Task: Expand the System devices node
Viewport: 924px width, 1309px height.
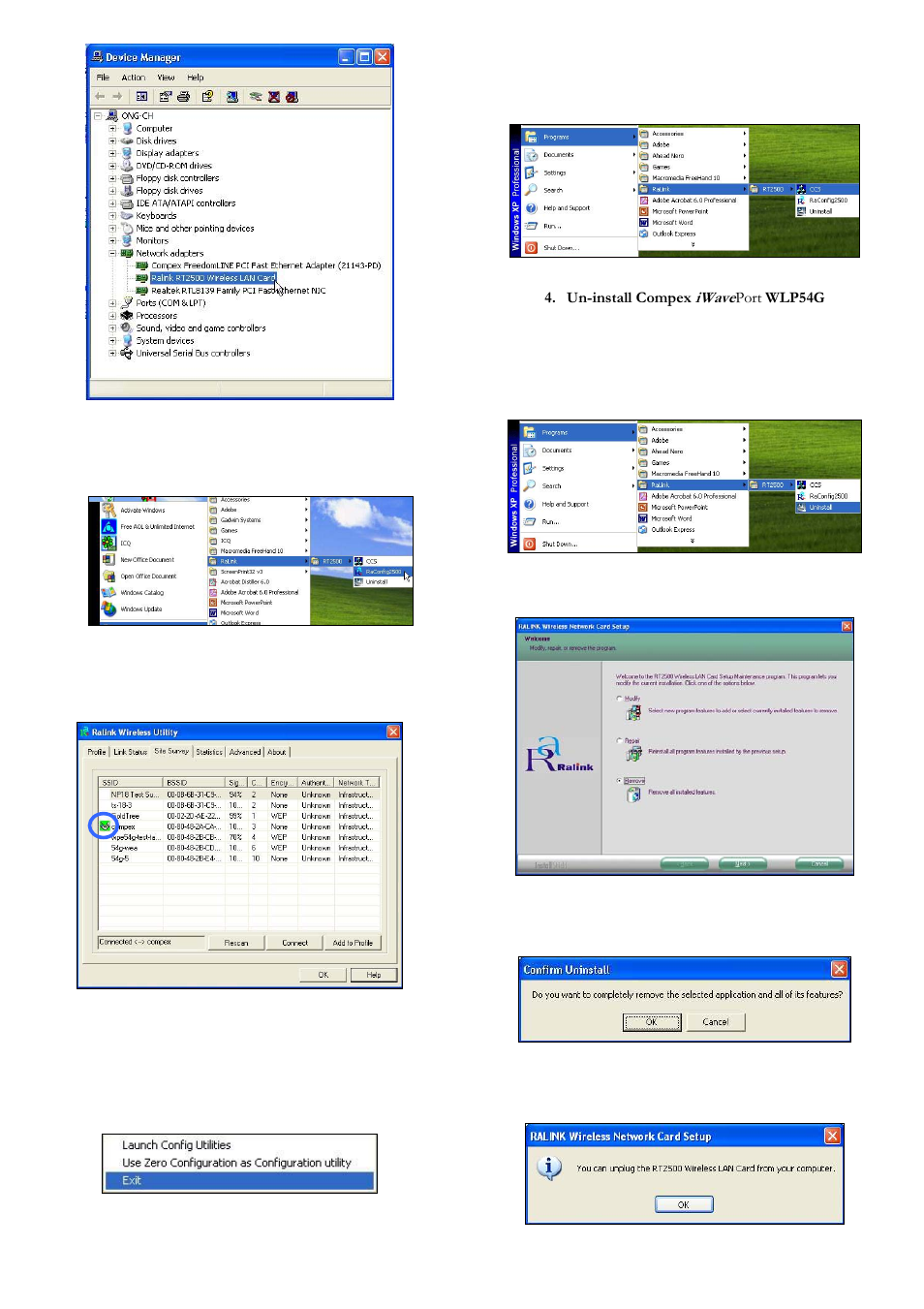Action: coord(112,341)
